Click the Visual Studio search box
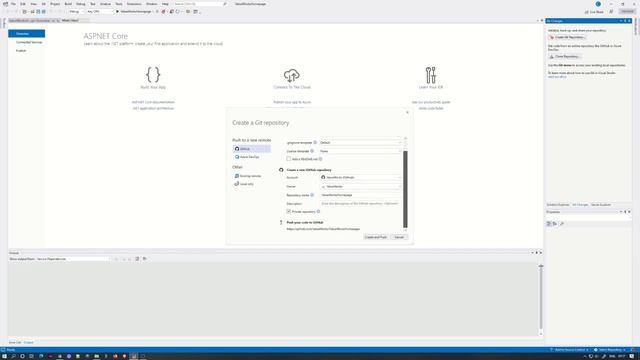640x360 pixels. [200, 4]
